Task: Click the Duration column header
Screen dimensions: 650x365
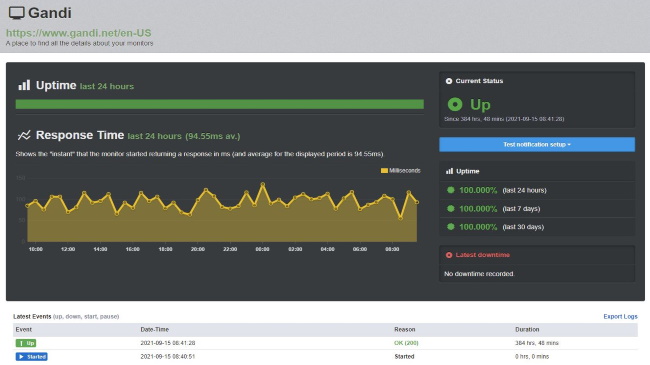Action: click(527, 329)
